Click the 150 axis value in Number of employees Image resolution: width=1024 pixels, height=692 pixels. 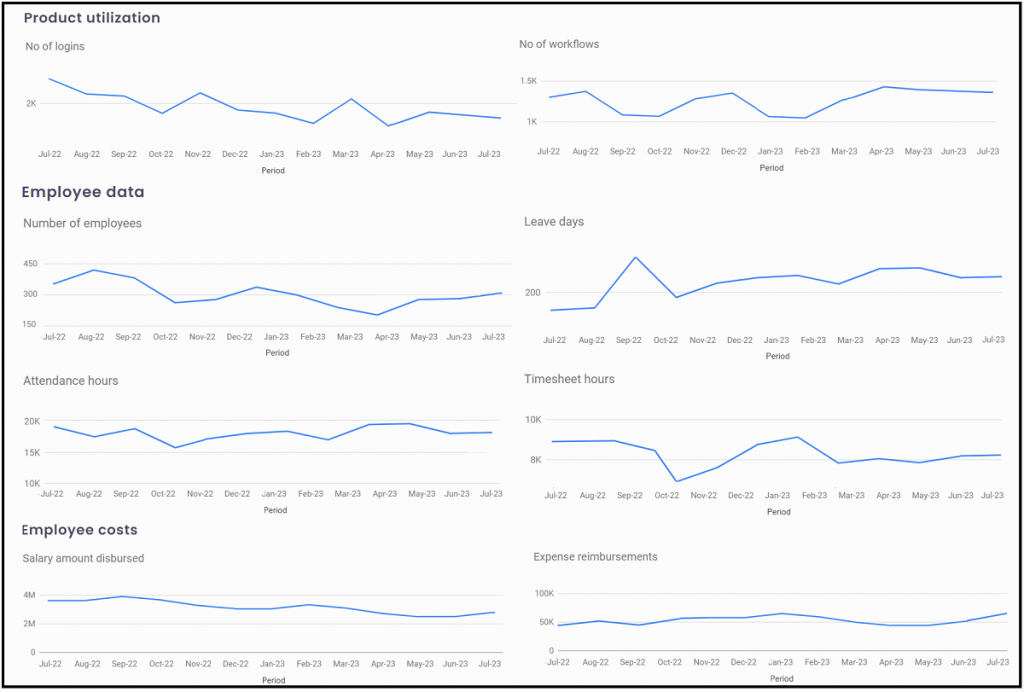click(31, 324)
